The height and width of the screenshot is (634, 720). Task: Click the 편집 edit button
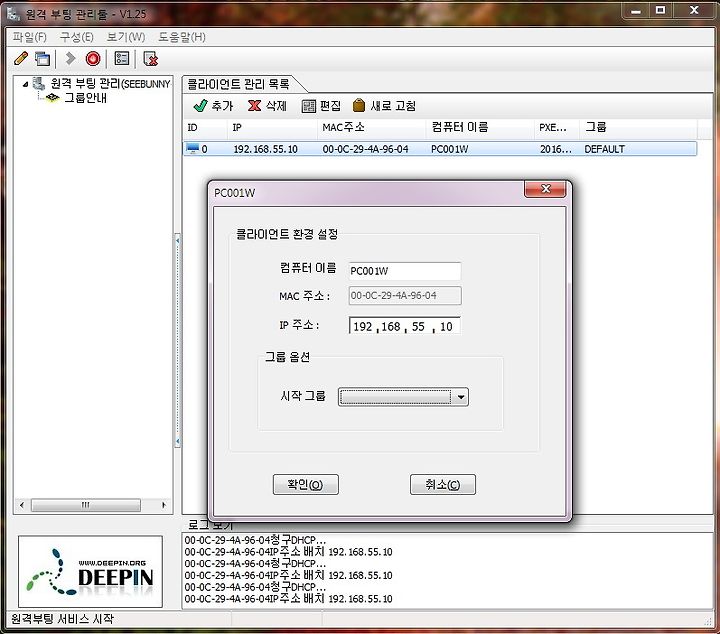(x=321, y=106)
